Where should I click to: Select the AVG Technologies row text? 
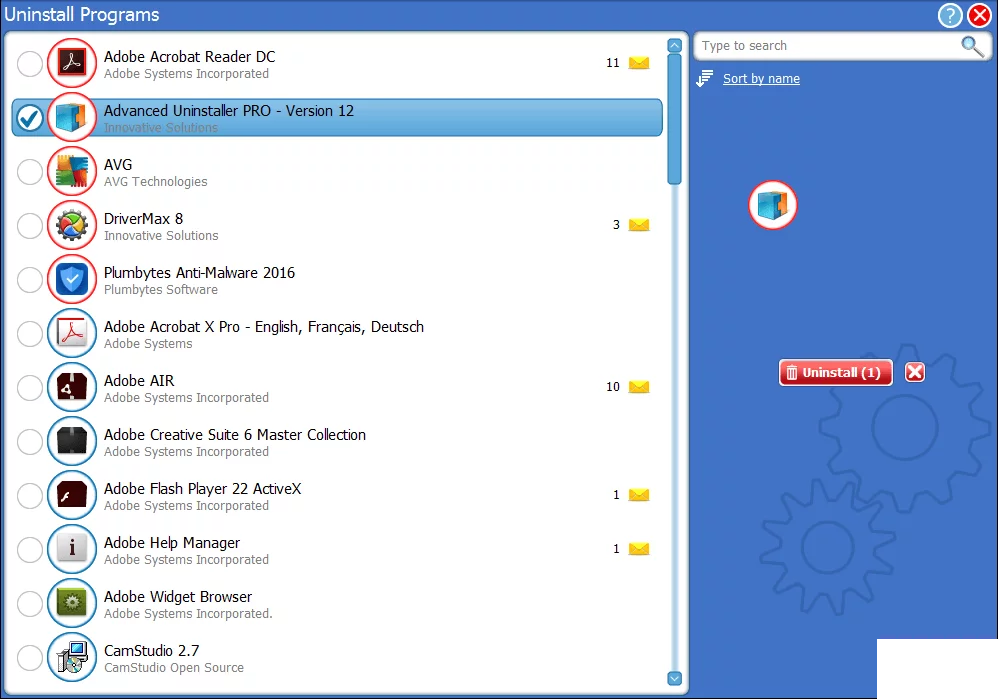(155, 181)
